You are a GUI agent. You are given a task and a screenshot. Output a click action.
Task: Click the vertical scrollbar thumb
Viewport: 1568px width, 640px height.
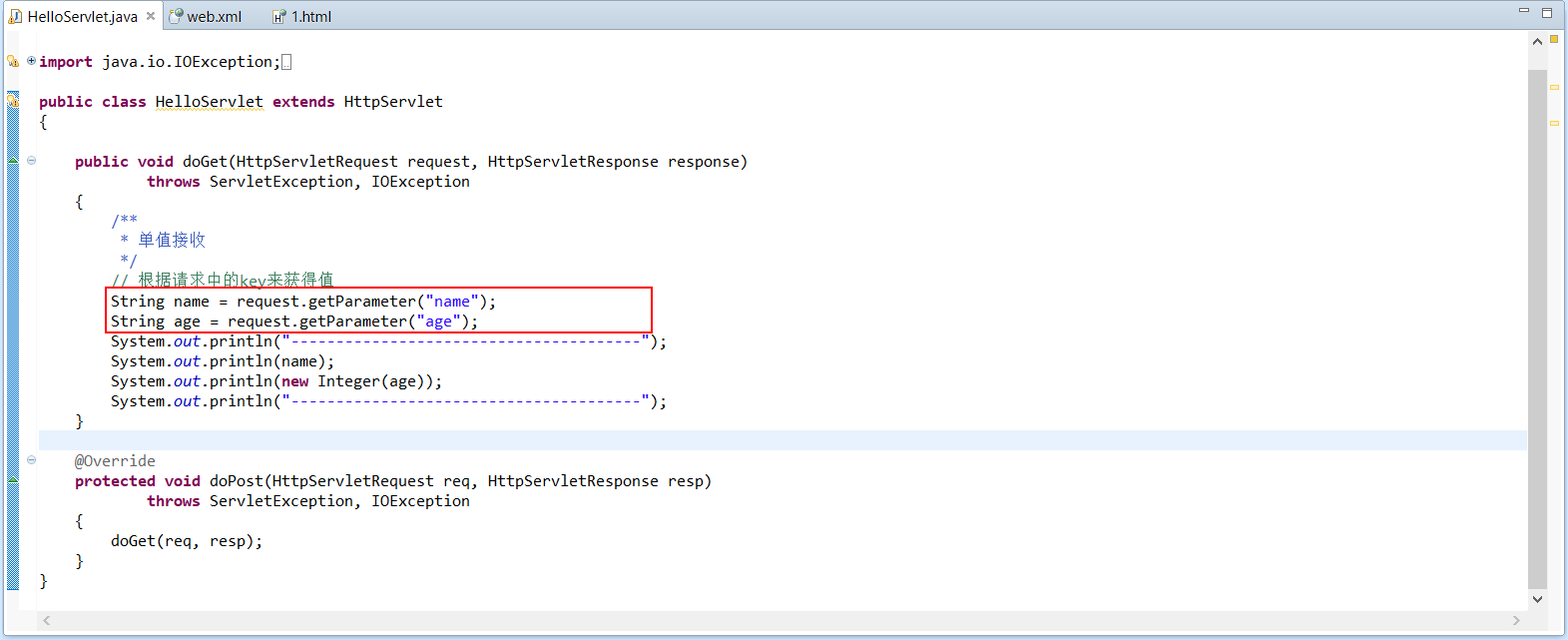pos(1537,329)
